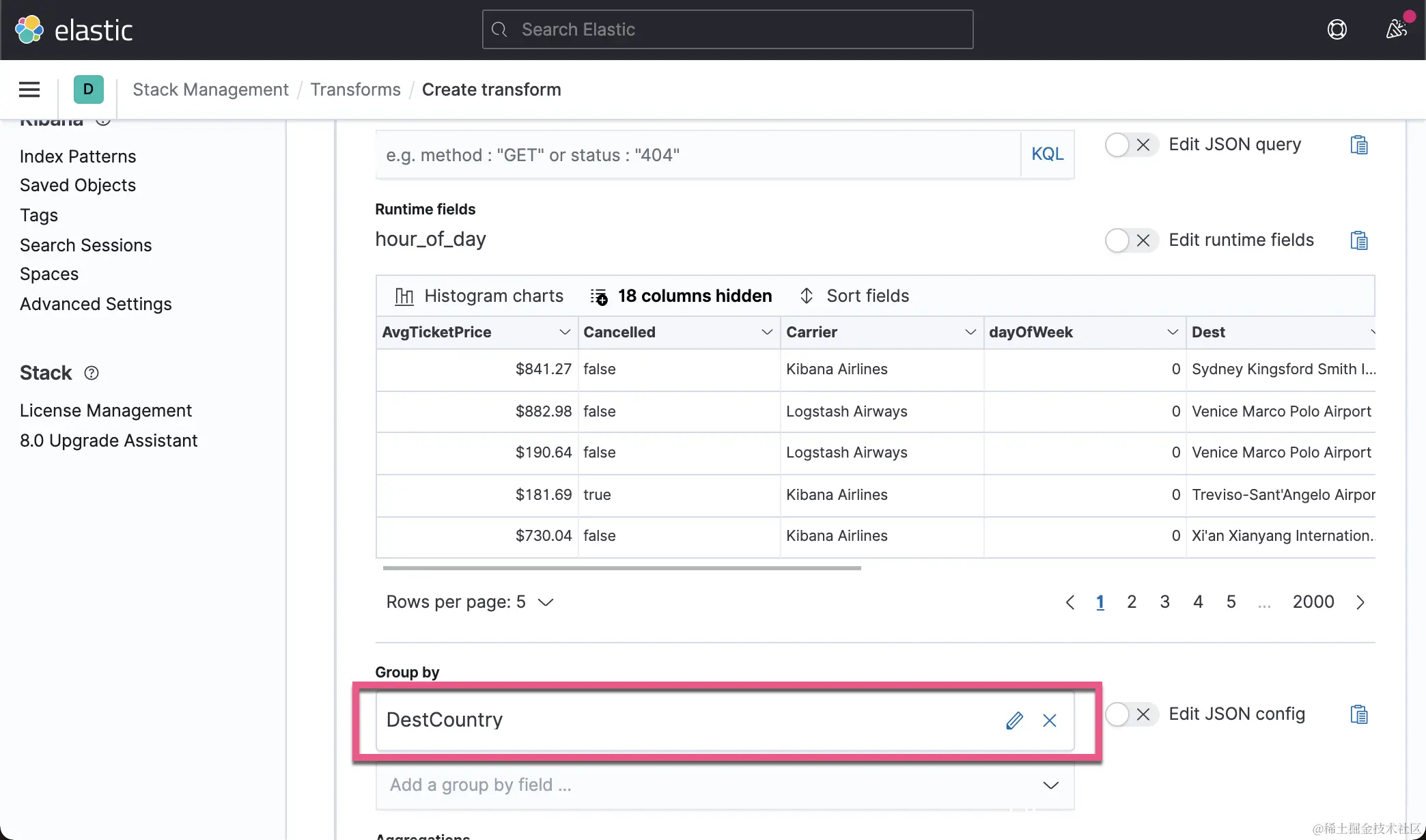Enable the Edit JSON query switch
1426x840 pixels.
point(1130,145)
